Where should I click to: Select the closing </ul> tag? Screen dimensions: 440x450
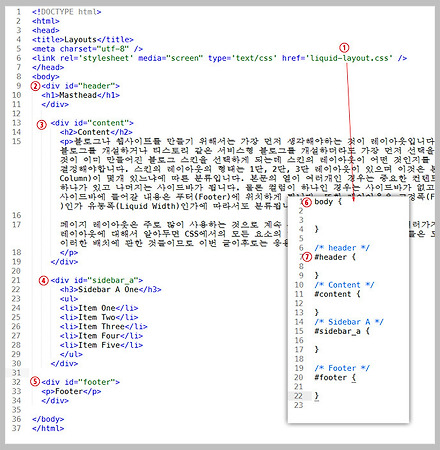point(71,354)
